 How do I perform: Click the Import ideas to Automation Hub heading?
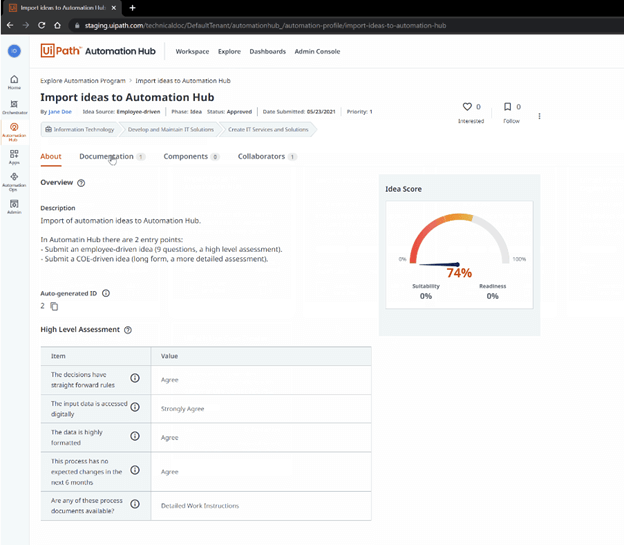pyautogui.click(x=127, y=98)
